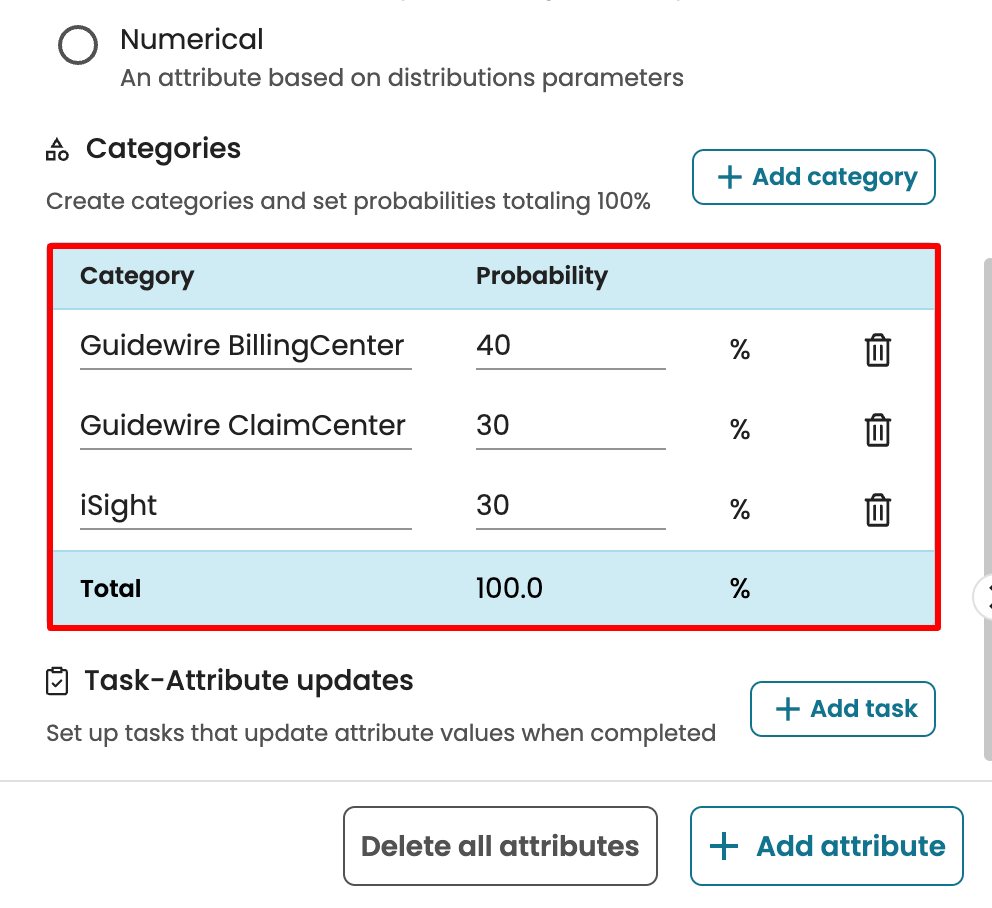The height and width of the screenshot is (908, 992).
Task: Click the plus icon in Add attribute
Action: [724, 847]
